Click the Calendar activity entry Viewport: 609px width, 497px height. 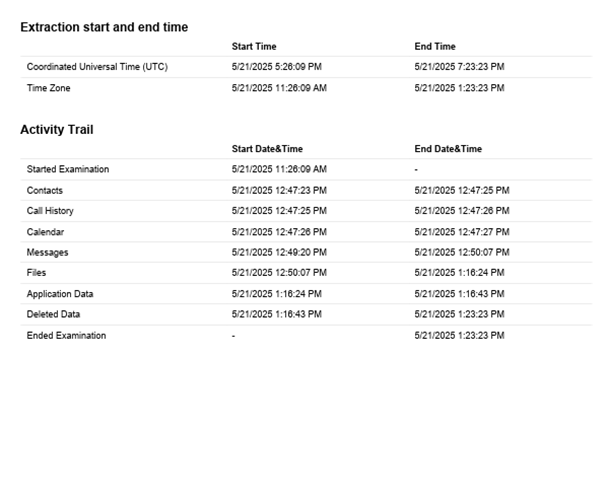coord(44,232)
